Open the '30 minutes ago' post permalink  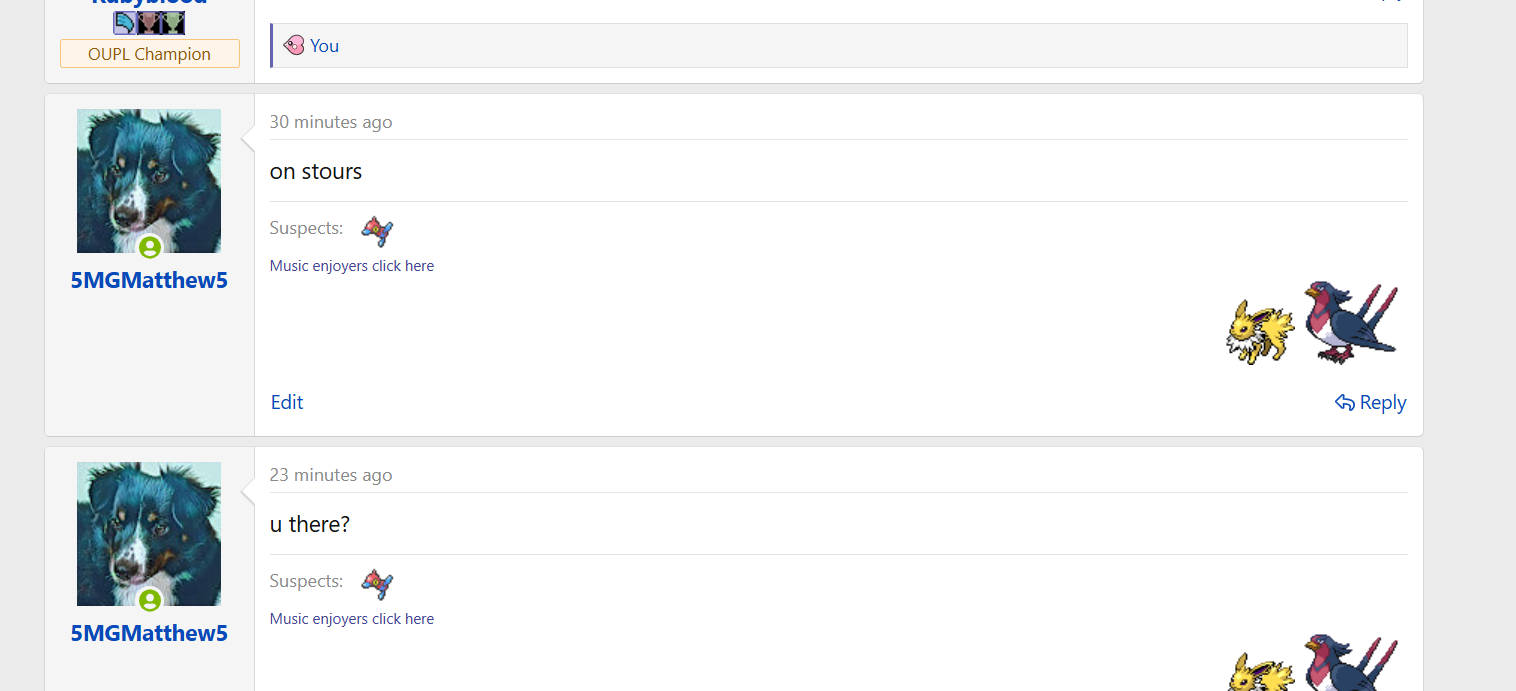(331, 122)
